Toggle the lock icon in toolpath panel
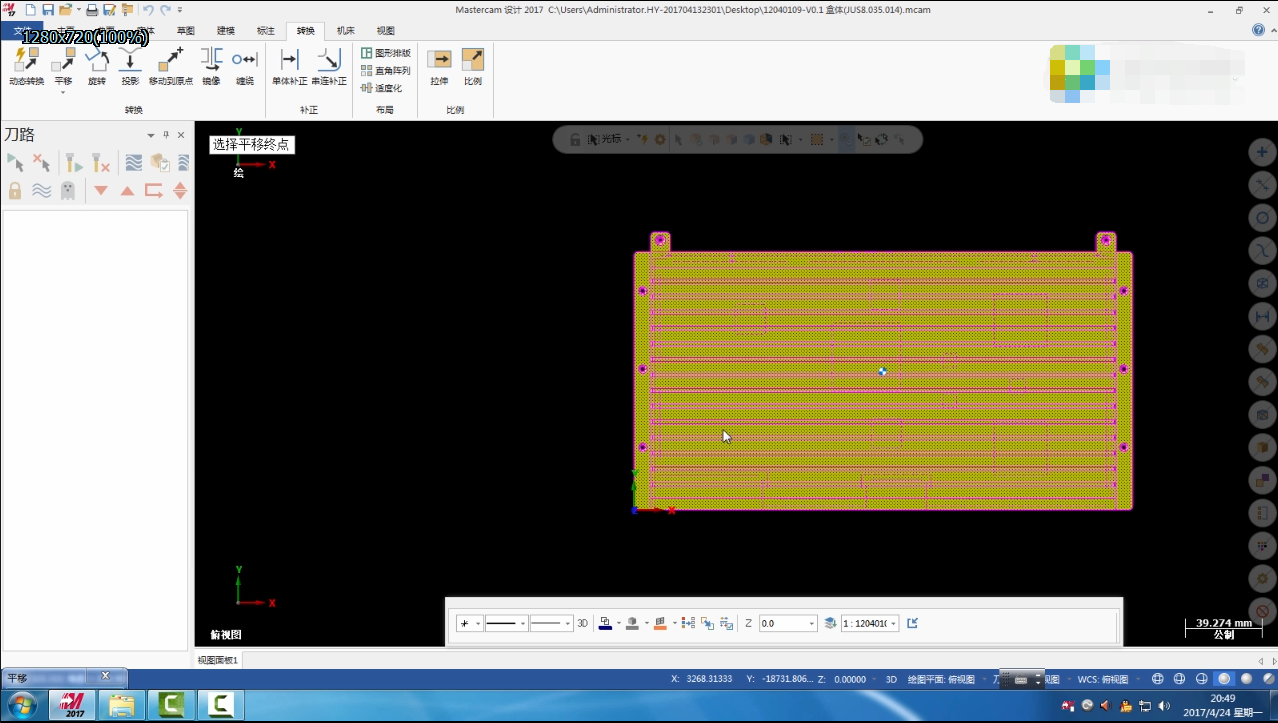1278x723 pixels. click(x=15, y=190)
